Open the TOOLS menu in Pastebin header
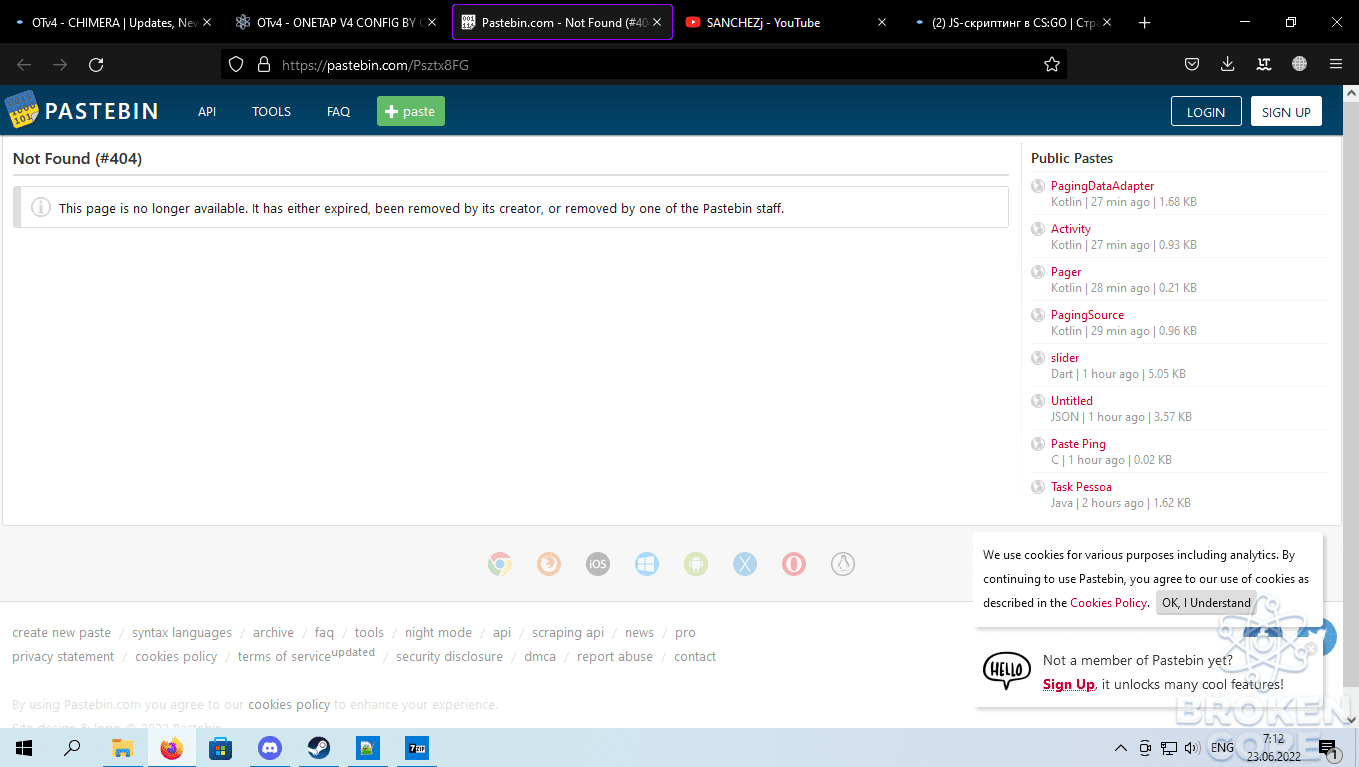The height and width of the screenshot is (767, 1359). (x=271, y=112)
